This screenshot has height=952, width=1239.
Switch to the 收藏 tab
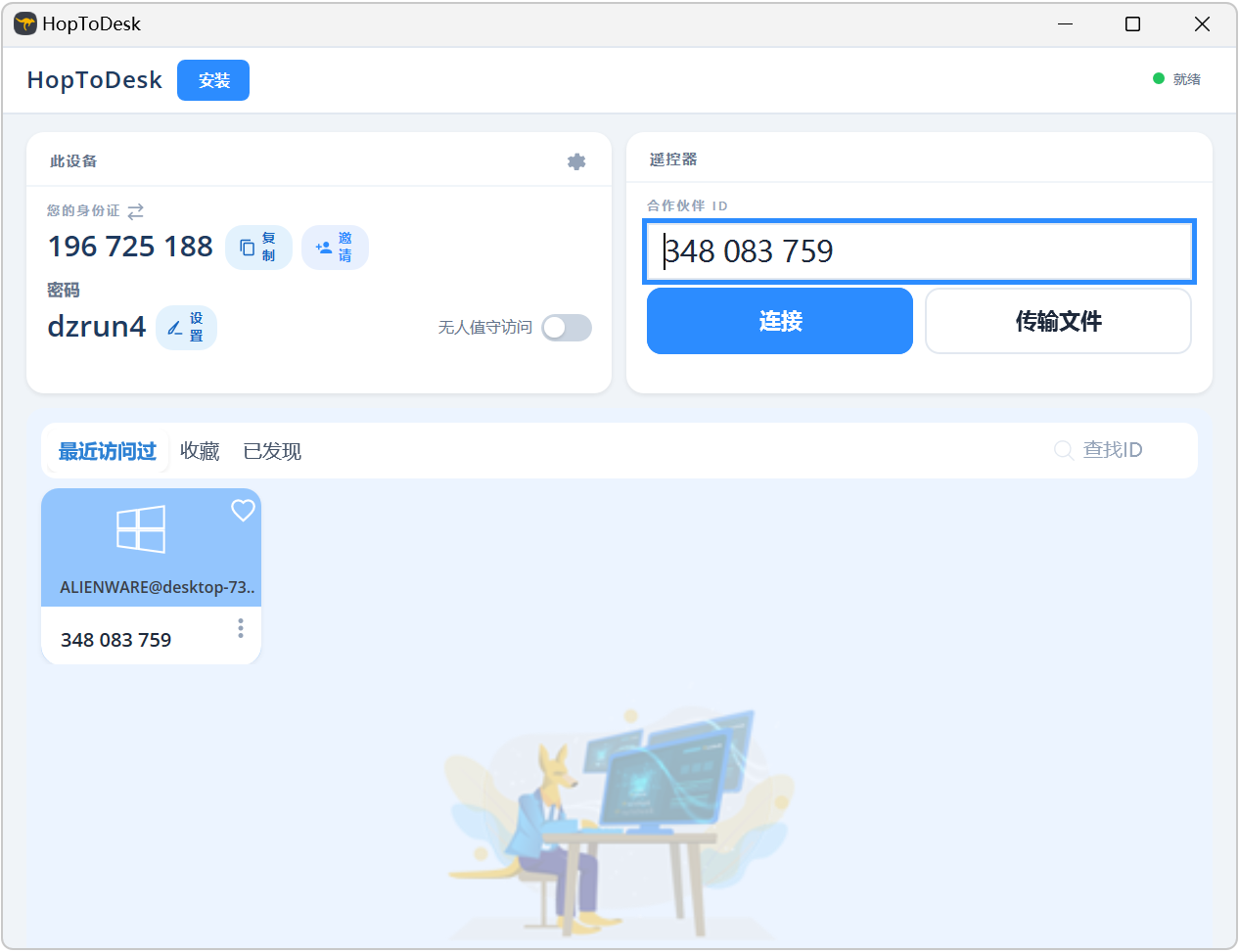(200, 451)
